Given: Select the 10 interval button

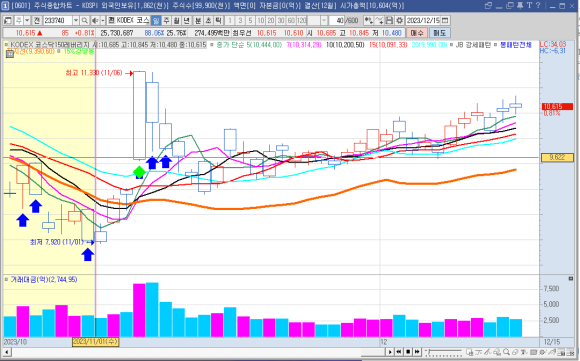Looking at the screenshot, I should (x=260, y=20).
